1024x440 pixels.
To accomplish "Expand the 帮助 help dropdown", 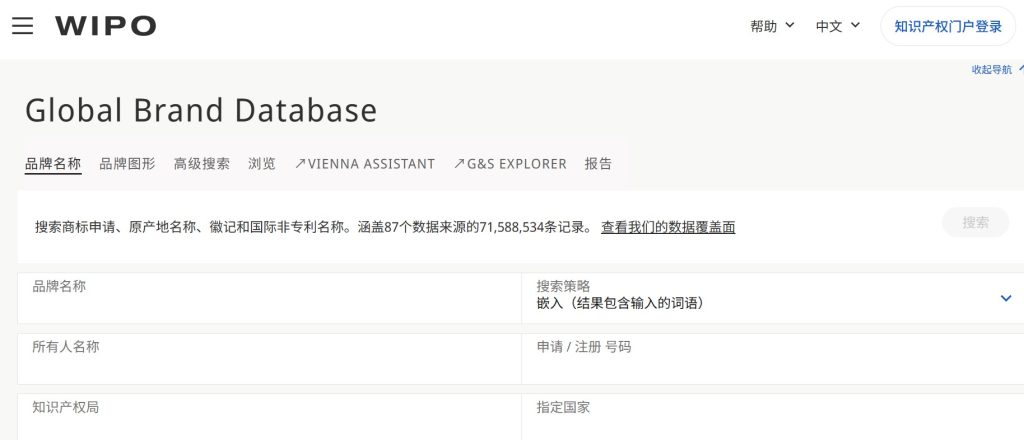I will (x=772, y=26).
